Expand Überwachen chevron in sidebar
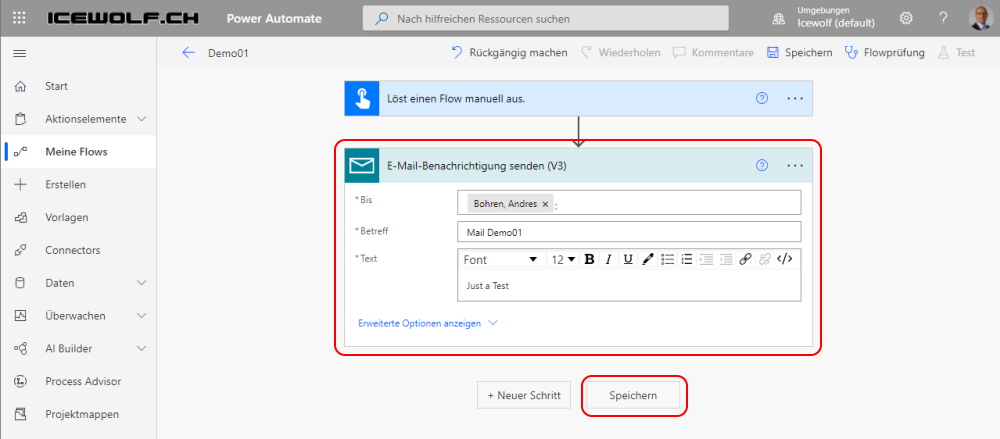The width and height of the screenshot is (1000, 439). (x=142, y=316)
